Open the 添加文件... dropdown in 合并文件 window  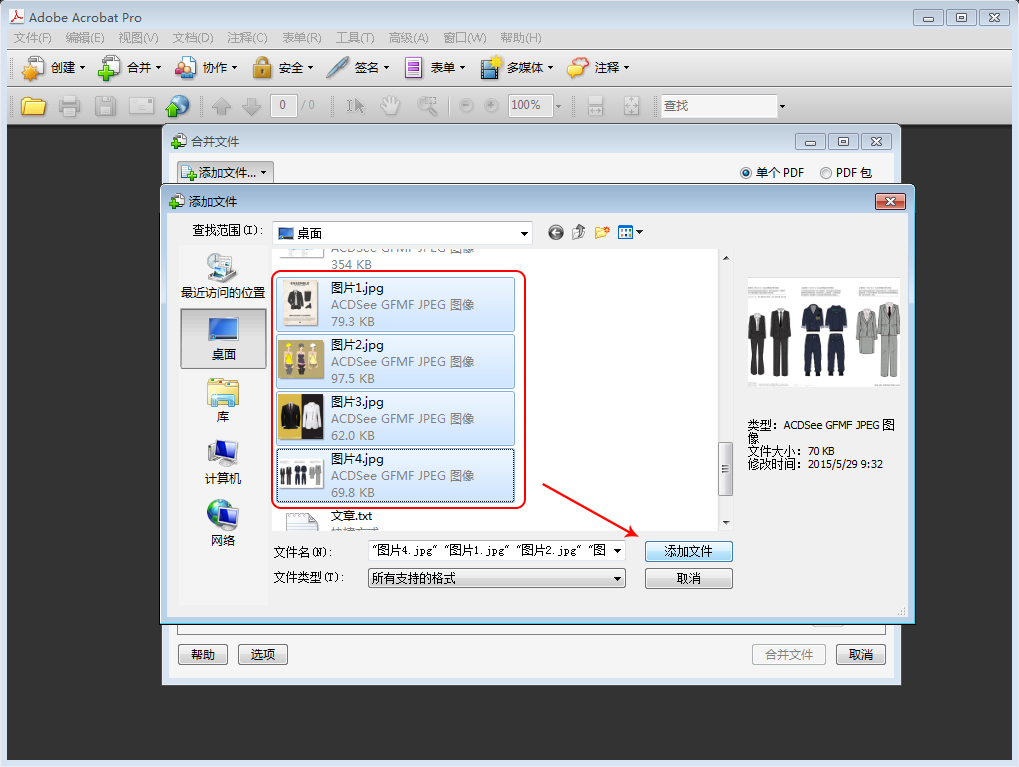[x=226, y=173]
